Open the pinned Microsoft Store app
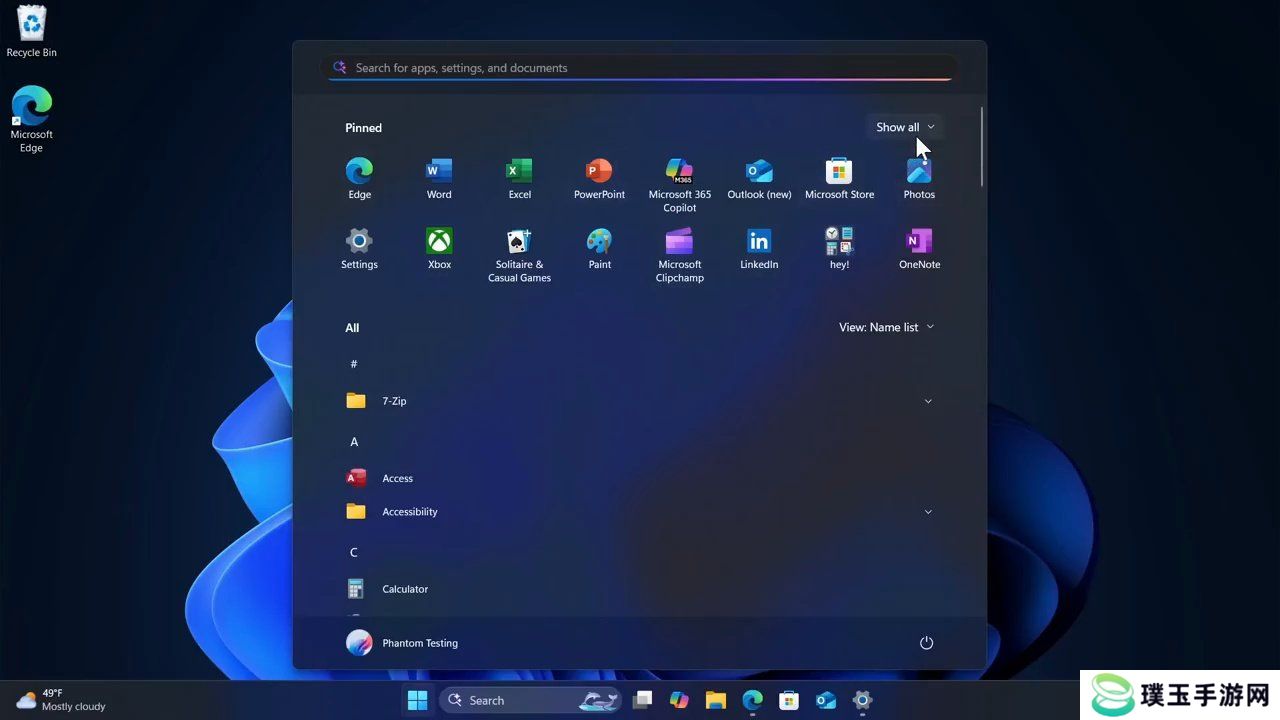The height and width of the screenshot is (720, 1280). 839,179
